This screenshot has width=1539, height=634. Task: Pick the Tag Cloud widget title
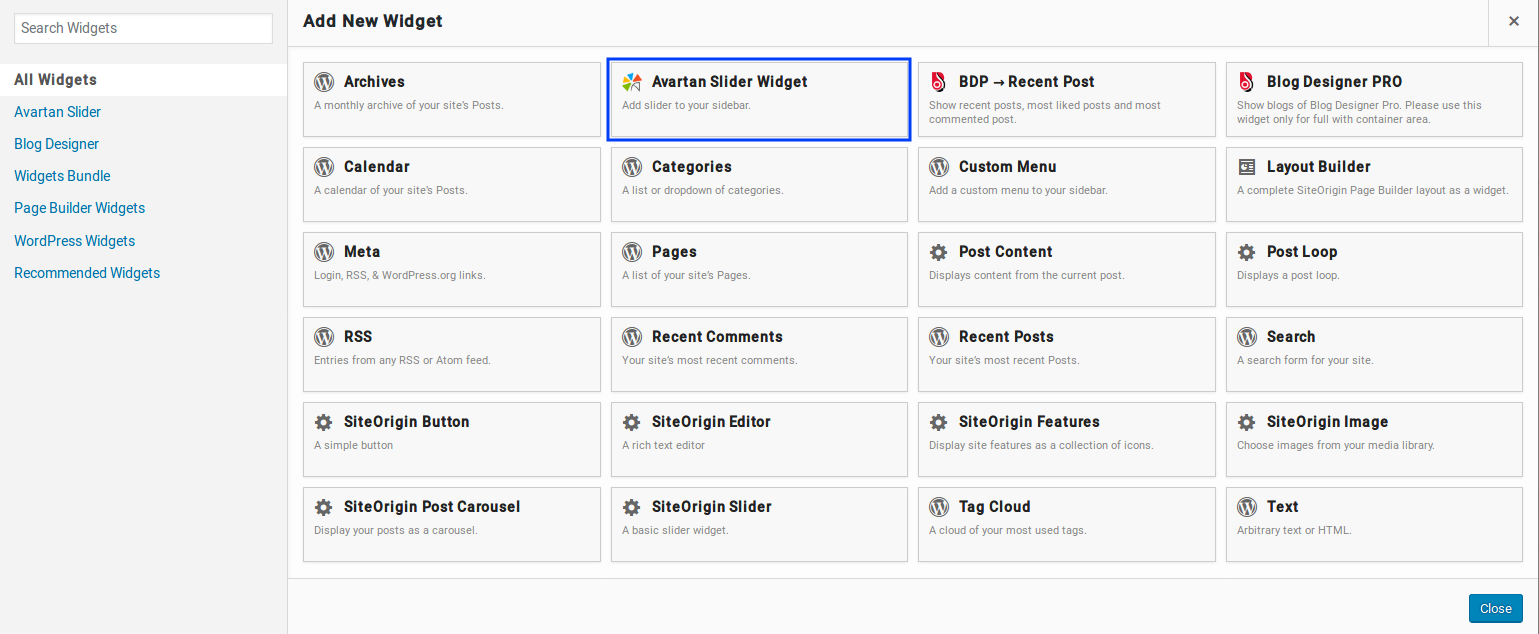pyautogui.click(x=994, y=507)
